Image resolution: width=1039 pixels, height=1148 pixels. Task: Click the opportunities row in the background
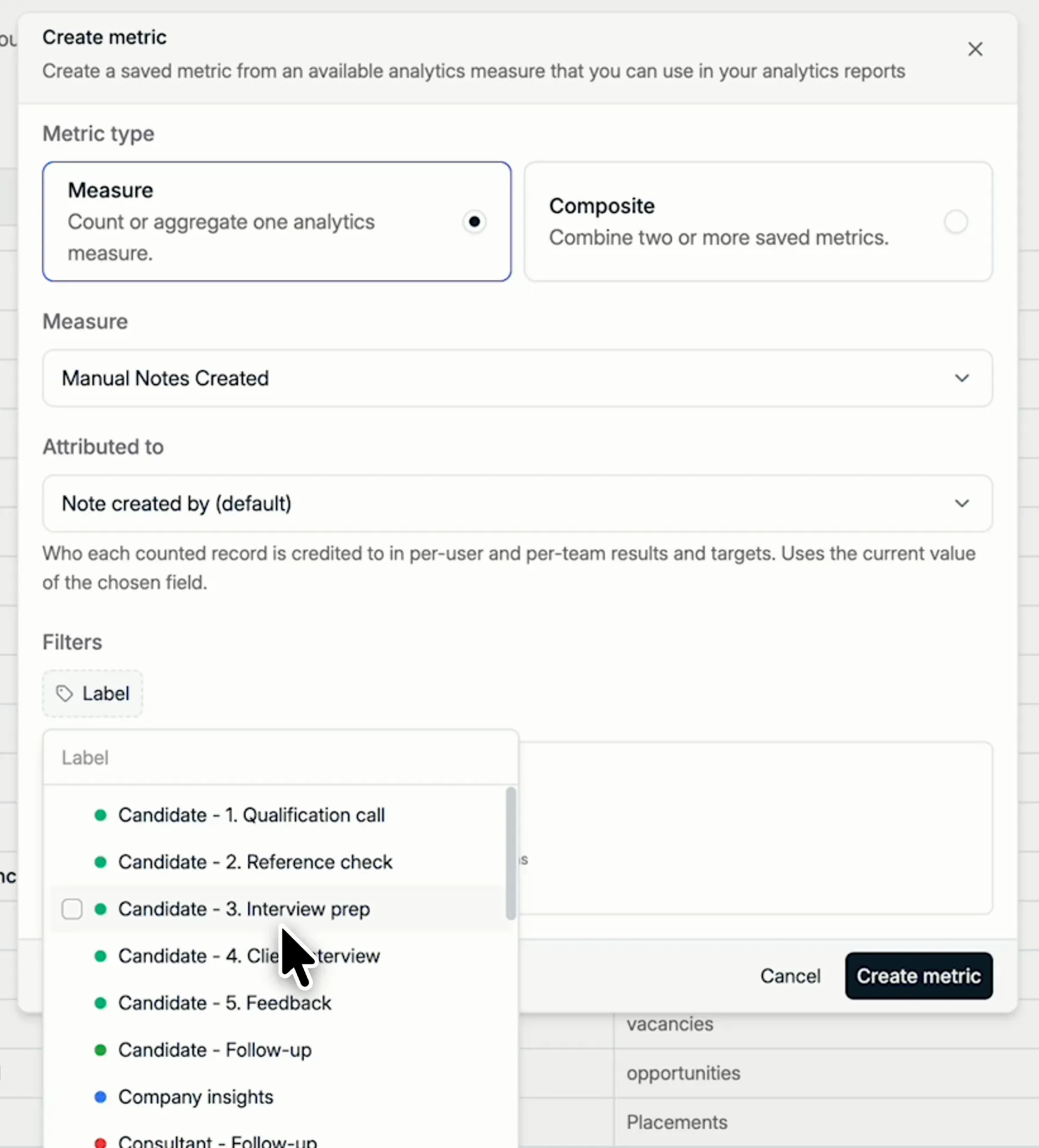pyautogui.click(x=683, y=1073)
